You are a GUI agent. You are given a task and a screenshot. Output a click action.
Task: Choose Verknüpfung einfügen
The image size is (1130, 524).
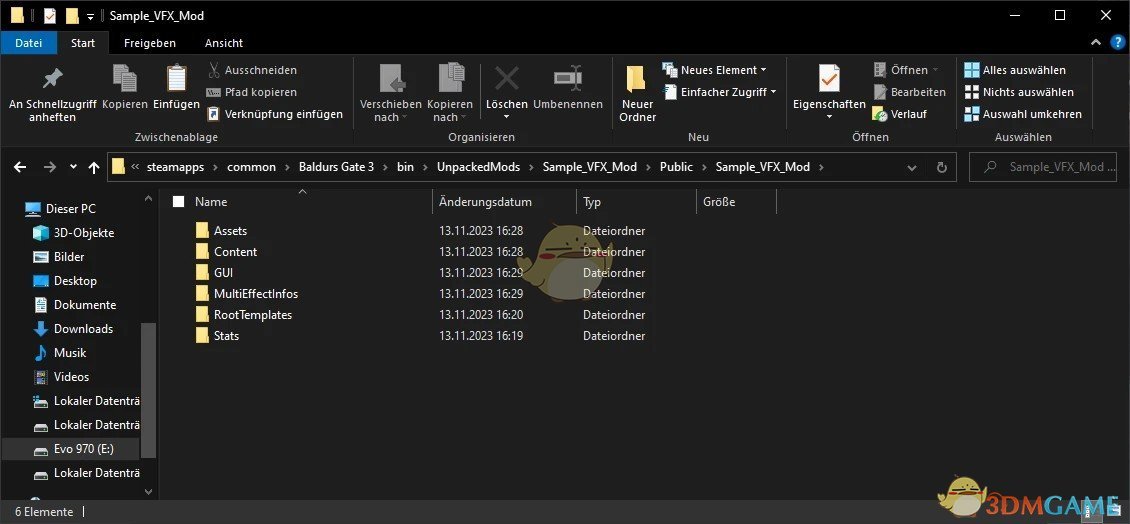tap(275, 114)
